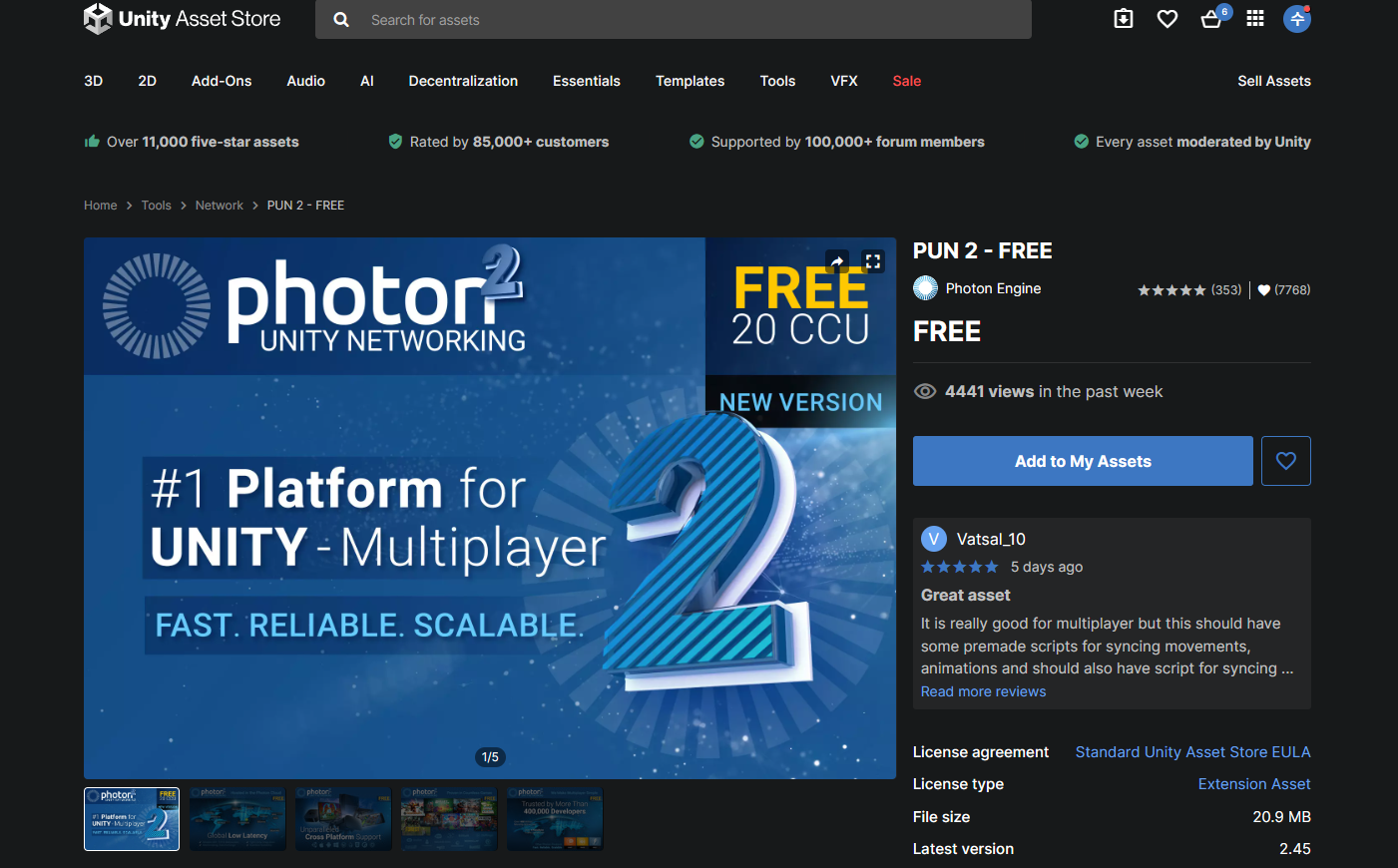
Task: Go to Home breadcrumb
Action: [101, 206]
